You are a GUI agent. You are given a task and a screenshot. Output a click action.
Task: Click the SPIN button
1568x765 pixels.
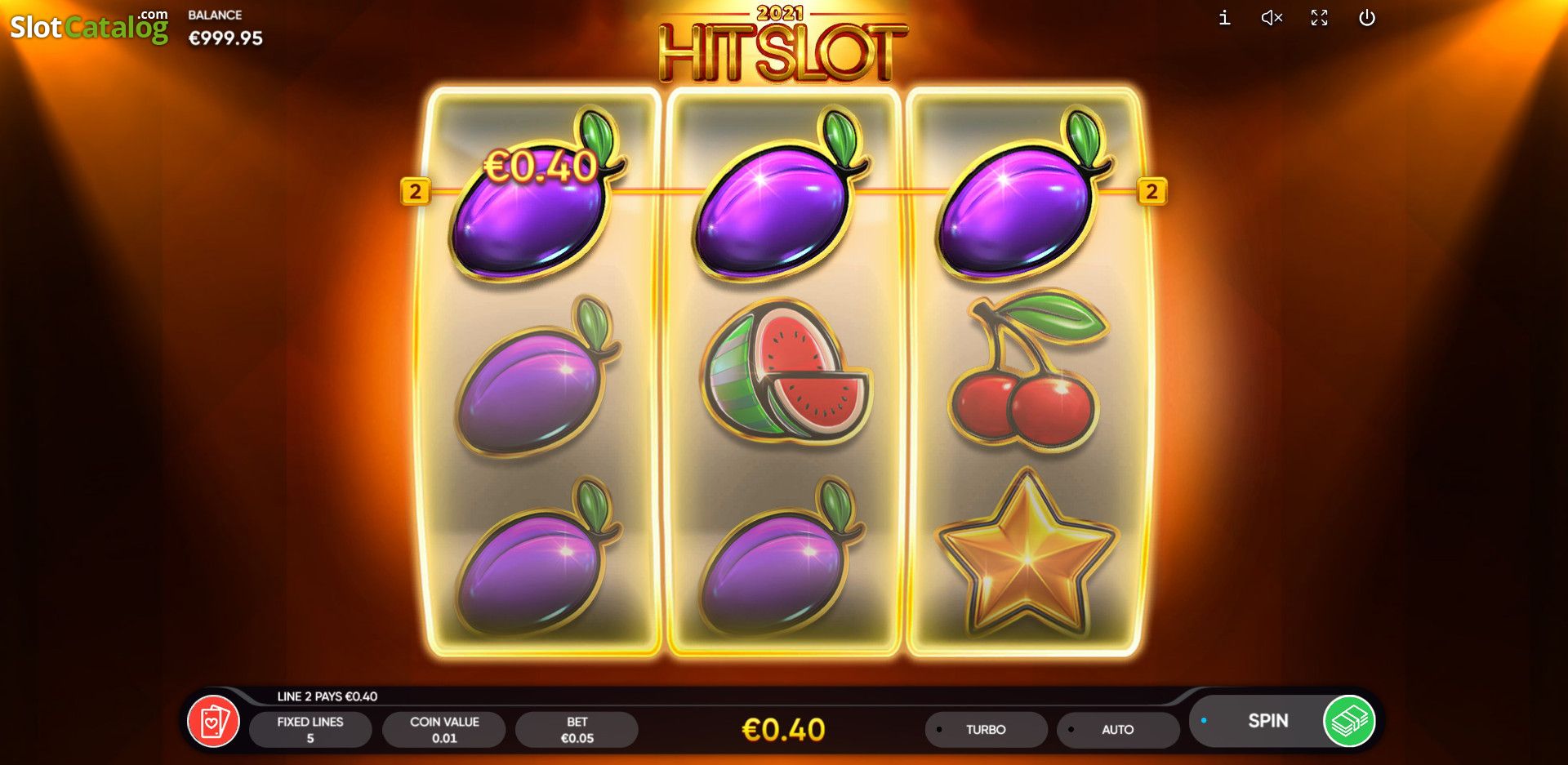(1267, 721)
